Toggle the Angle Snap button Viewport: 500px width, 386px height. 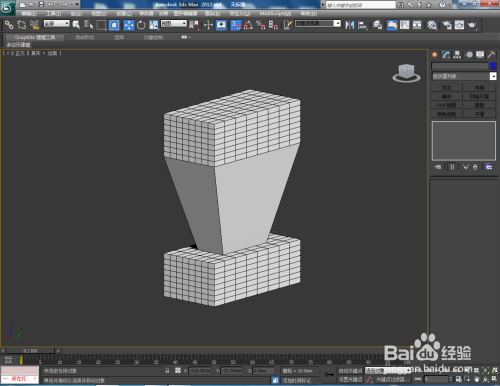248,25
